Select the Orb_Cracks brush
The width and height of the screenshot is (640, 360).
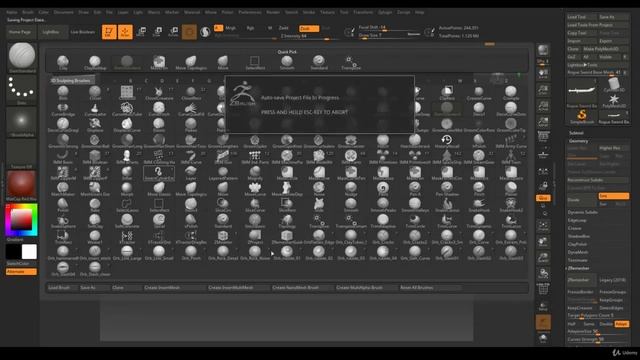coord(383,237)
